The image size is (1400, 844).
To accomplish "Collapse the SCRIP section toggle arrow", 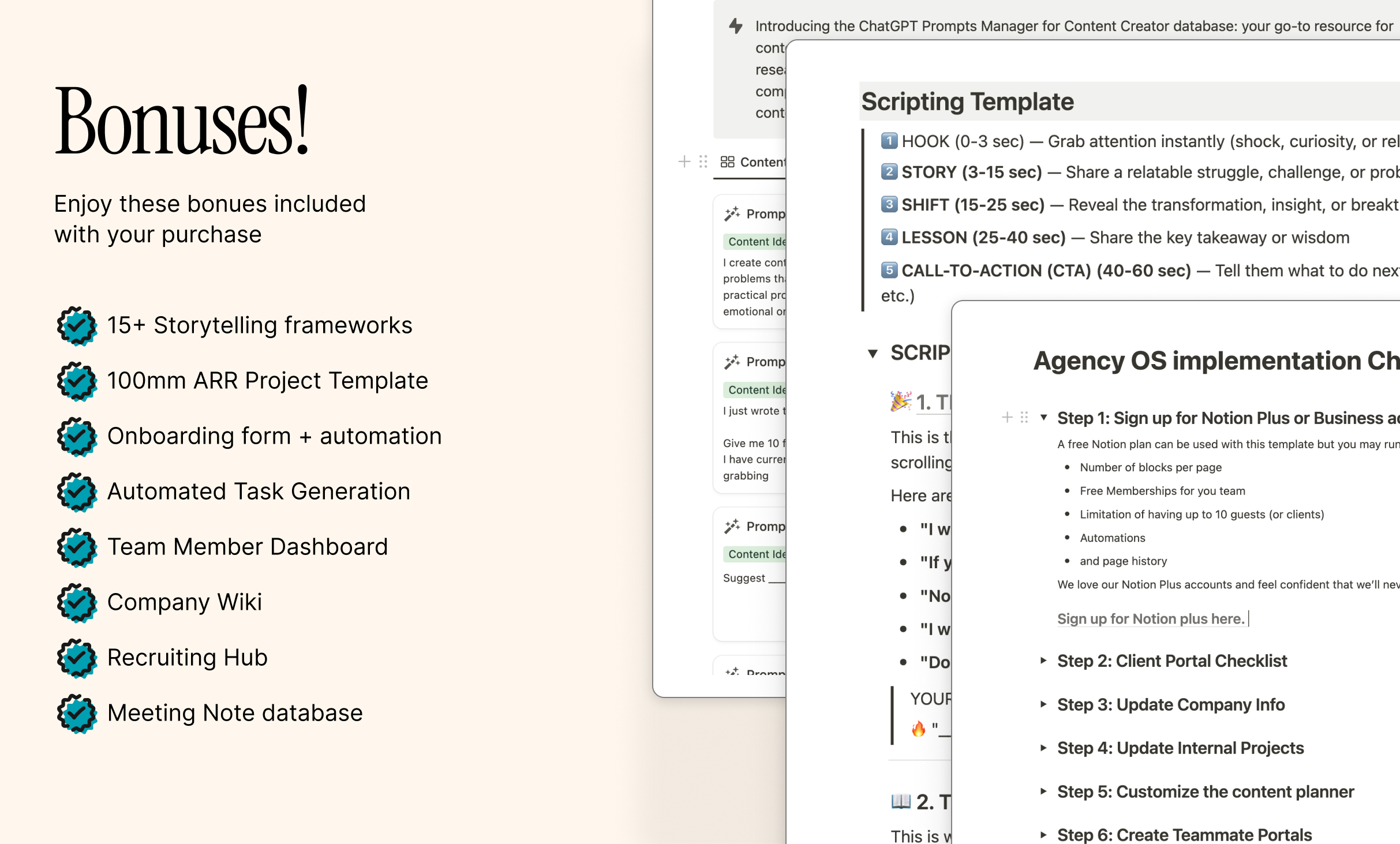I will pyautogui.click(x=873, y=353).
